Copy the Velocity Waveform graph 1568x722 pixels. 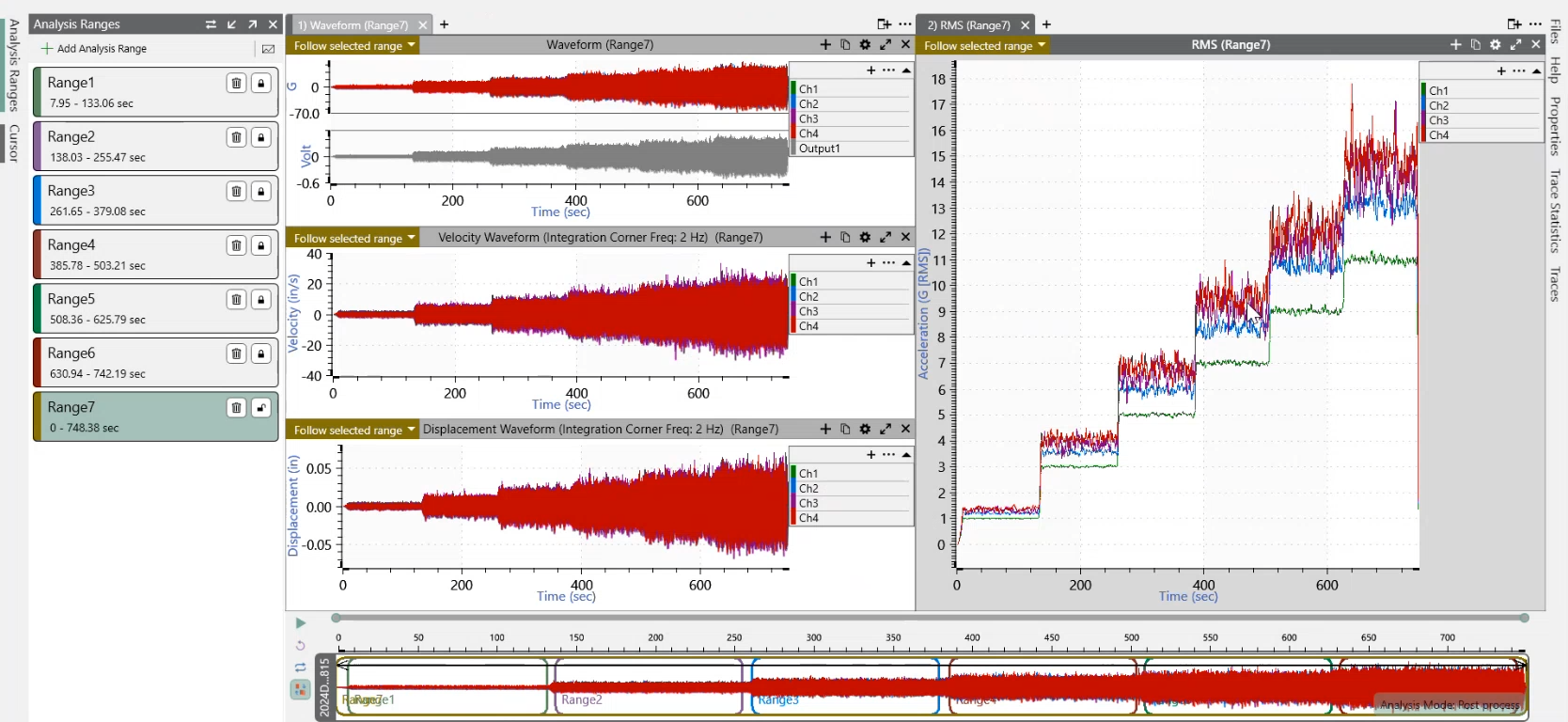[x=845, y=238]
